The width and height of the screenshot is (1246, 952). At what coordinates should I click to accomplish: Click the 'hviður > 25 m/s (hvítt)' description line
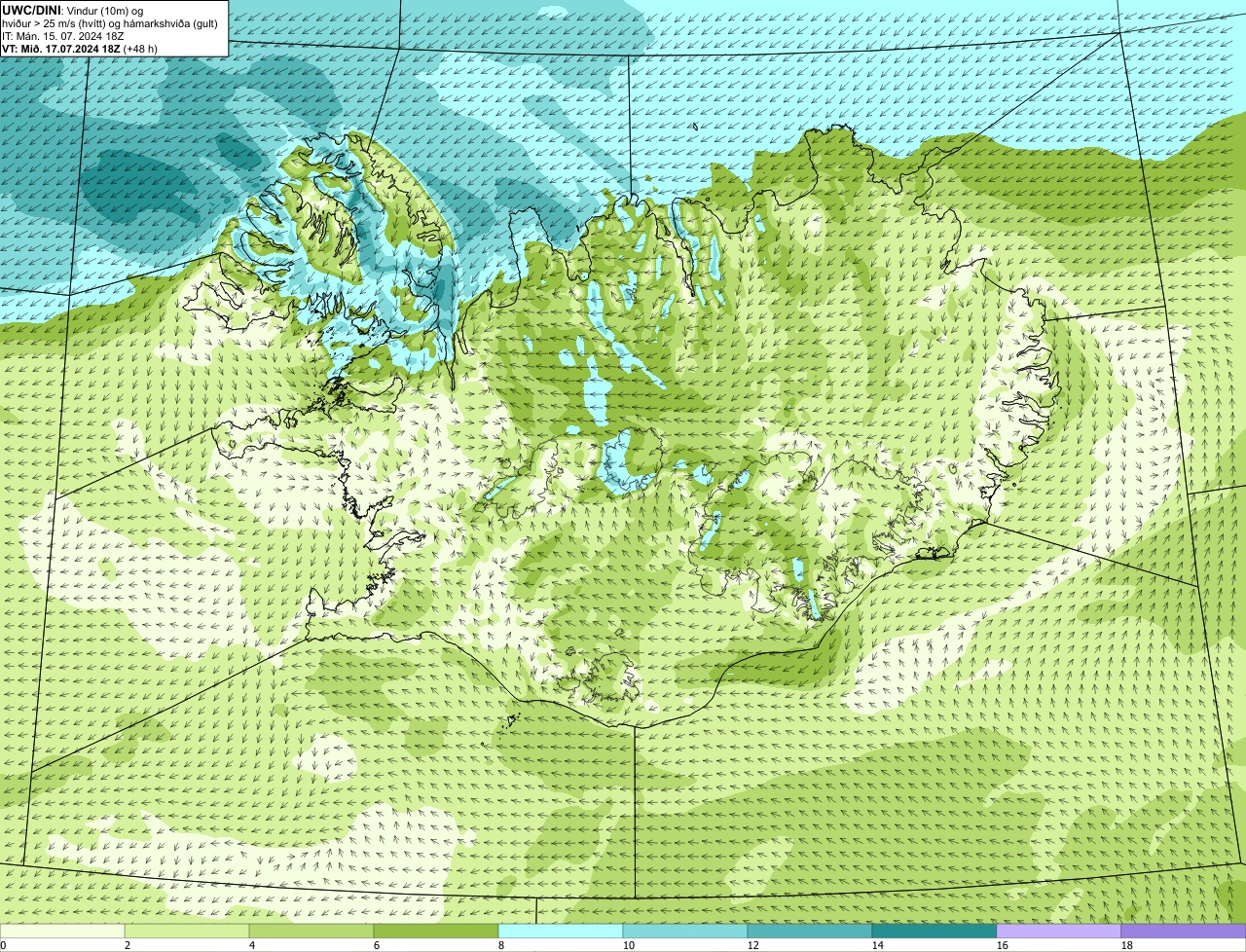click(x=110, y=23)
